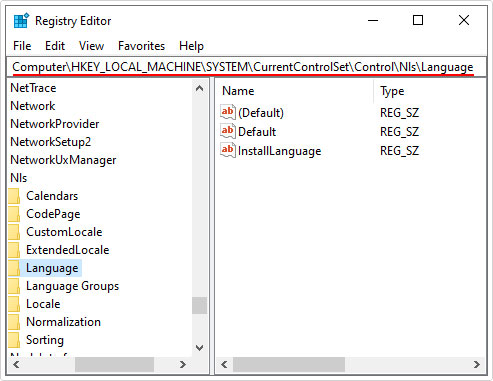493x381 pixels.
Task: Click the Registry Editor app icon in title bar
Action: [x=21, y=21]
